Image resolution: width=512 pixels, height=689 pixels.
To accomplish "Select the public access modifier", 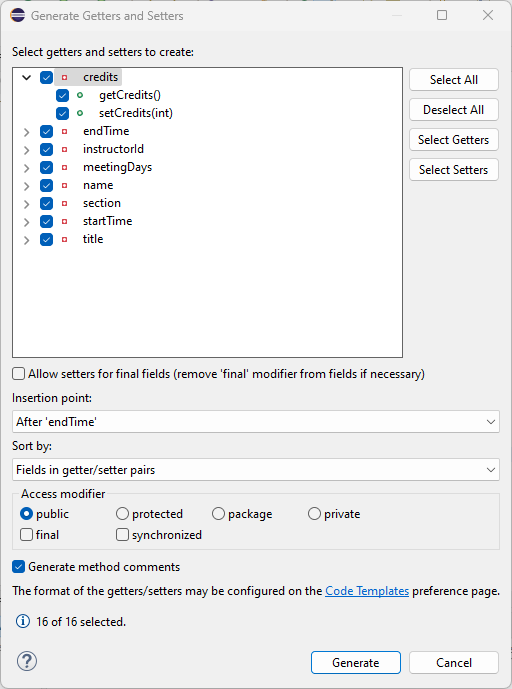I will point(27,514).
